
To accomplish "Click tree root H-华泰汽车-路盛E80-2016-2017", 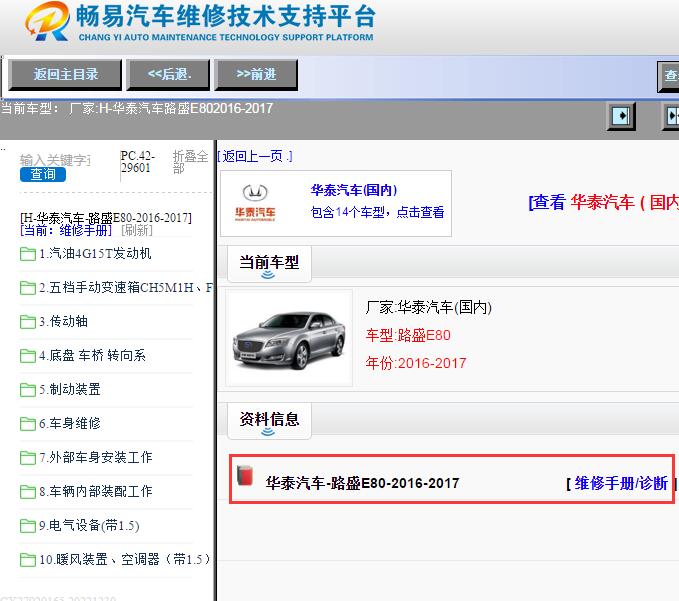I will [x=106, y=217].
